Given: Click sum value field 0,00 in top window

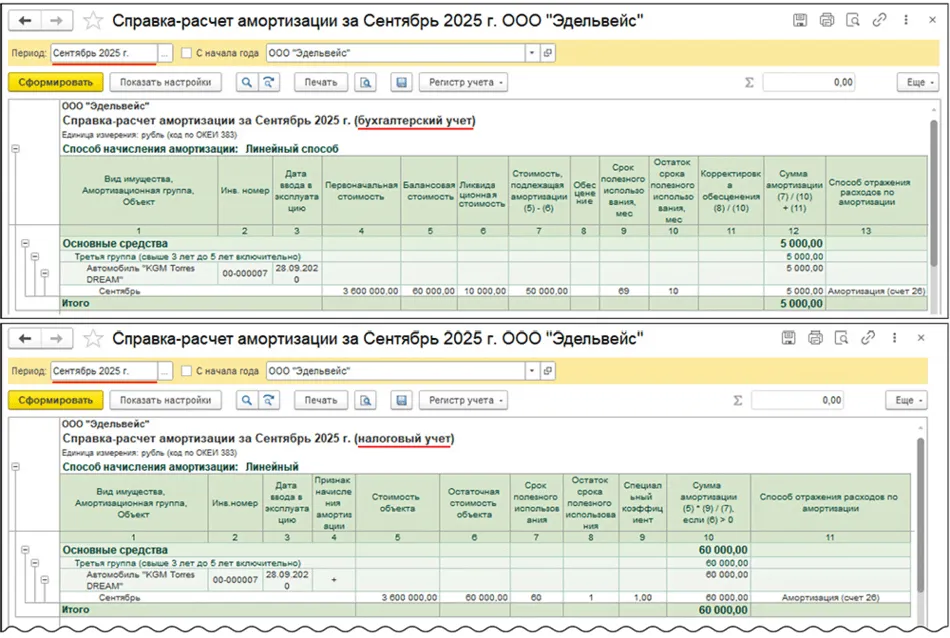Looking at the screenshot, I should [809, 82].
